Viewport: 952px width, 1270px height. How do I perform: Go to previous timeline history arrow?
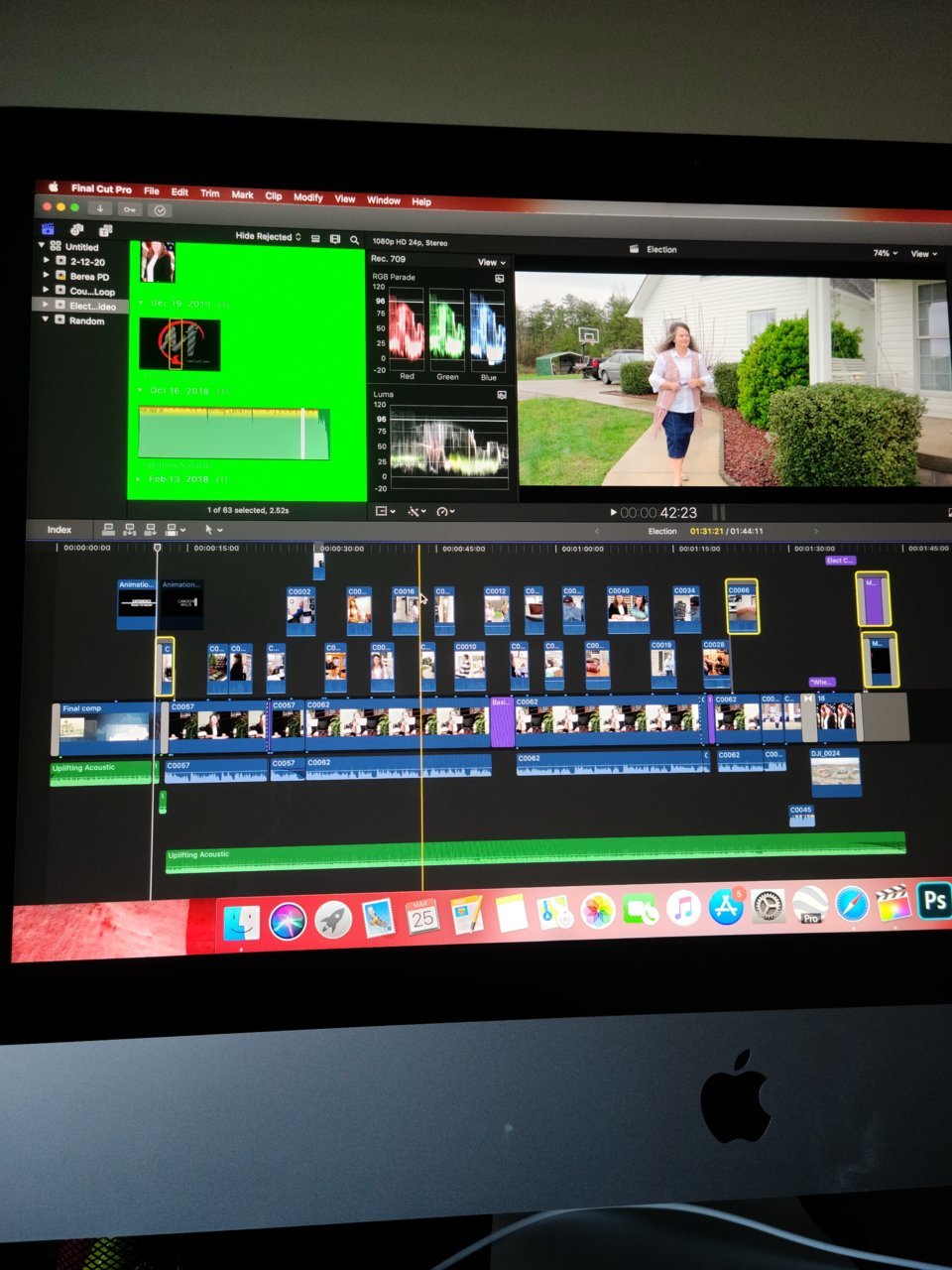coord(597,531)
